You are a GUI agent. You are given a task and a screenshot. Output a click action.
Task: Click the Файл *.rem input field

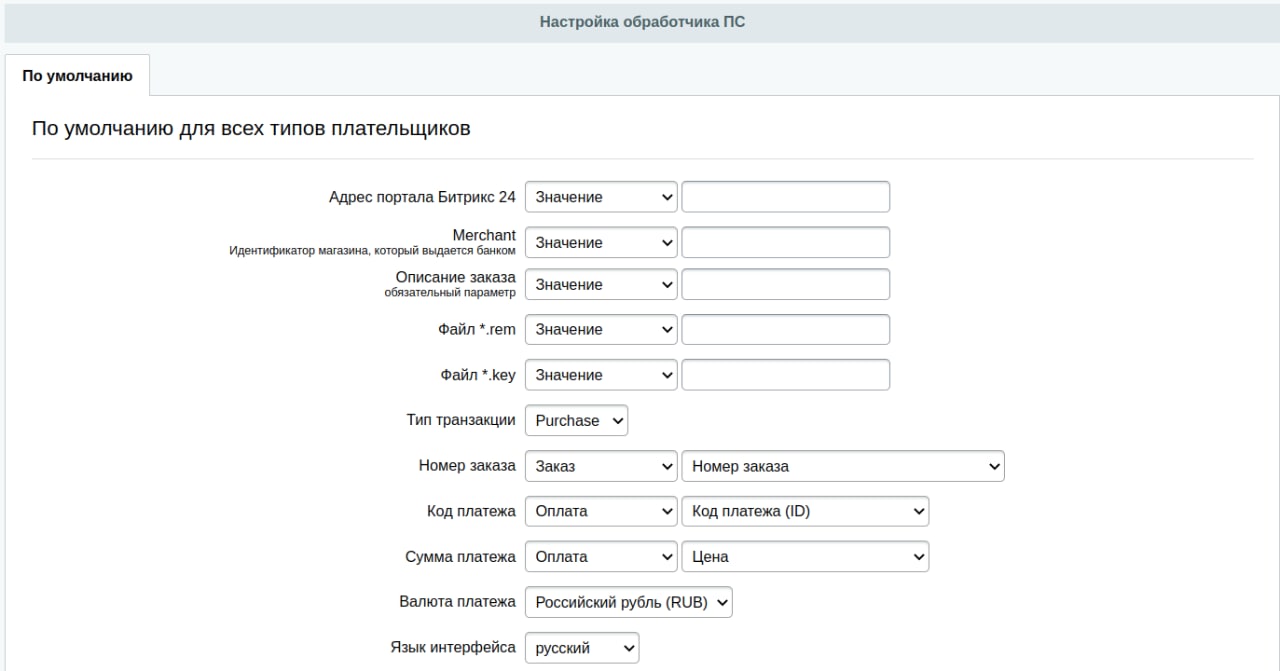pyautogui.click(x=785, y=330)
